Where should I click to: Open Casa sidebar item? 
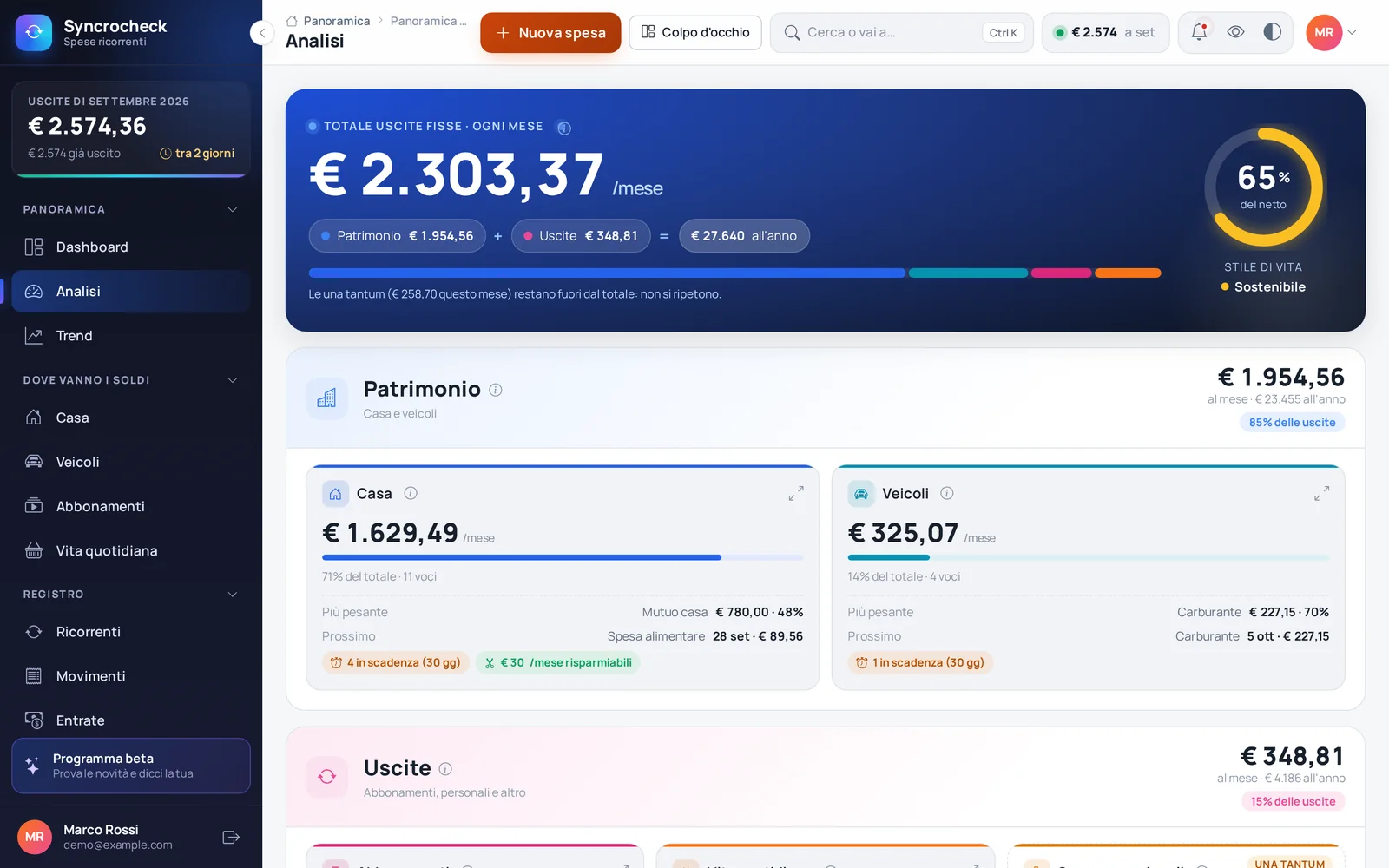pos(131,418)
